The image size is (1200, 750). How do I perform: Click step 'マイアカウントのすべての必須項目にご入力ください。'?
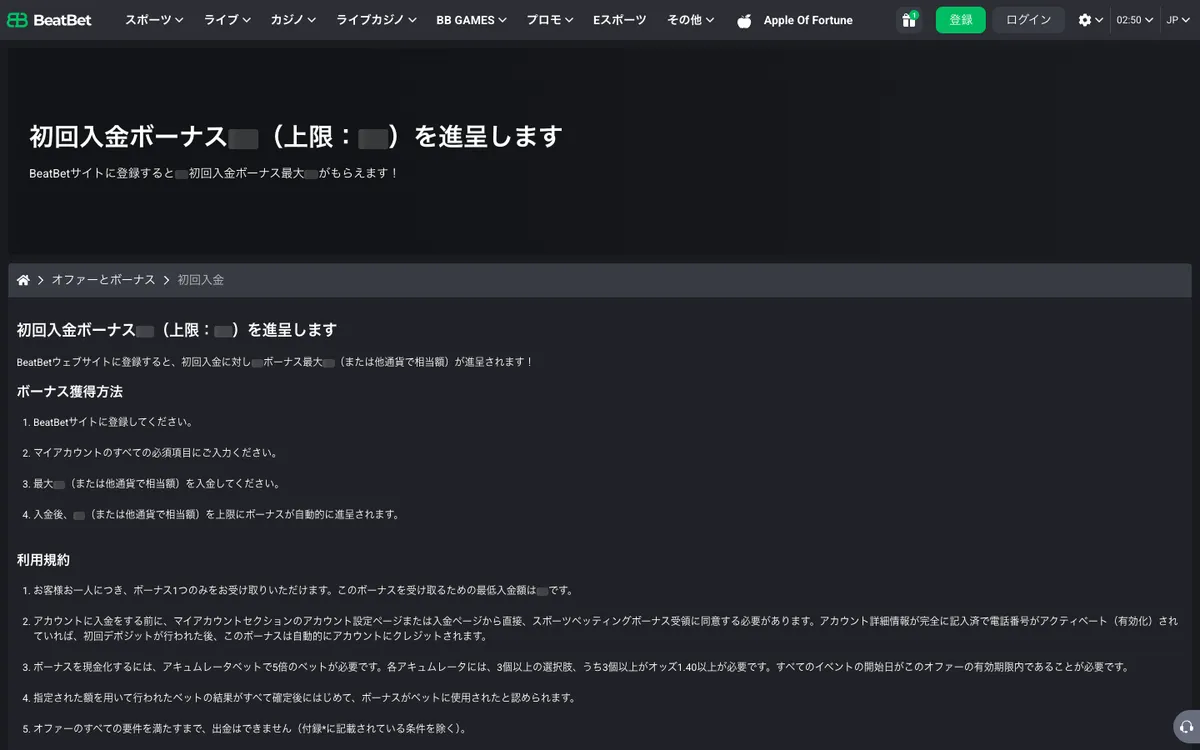pos(155,453)
